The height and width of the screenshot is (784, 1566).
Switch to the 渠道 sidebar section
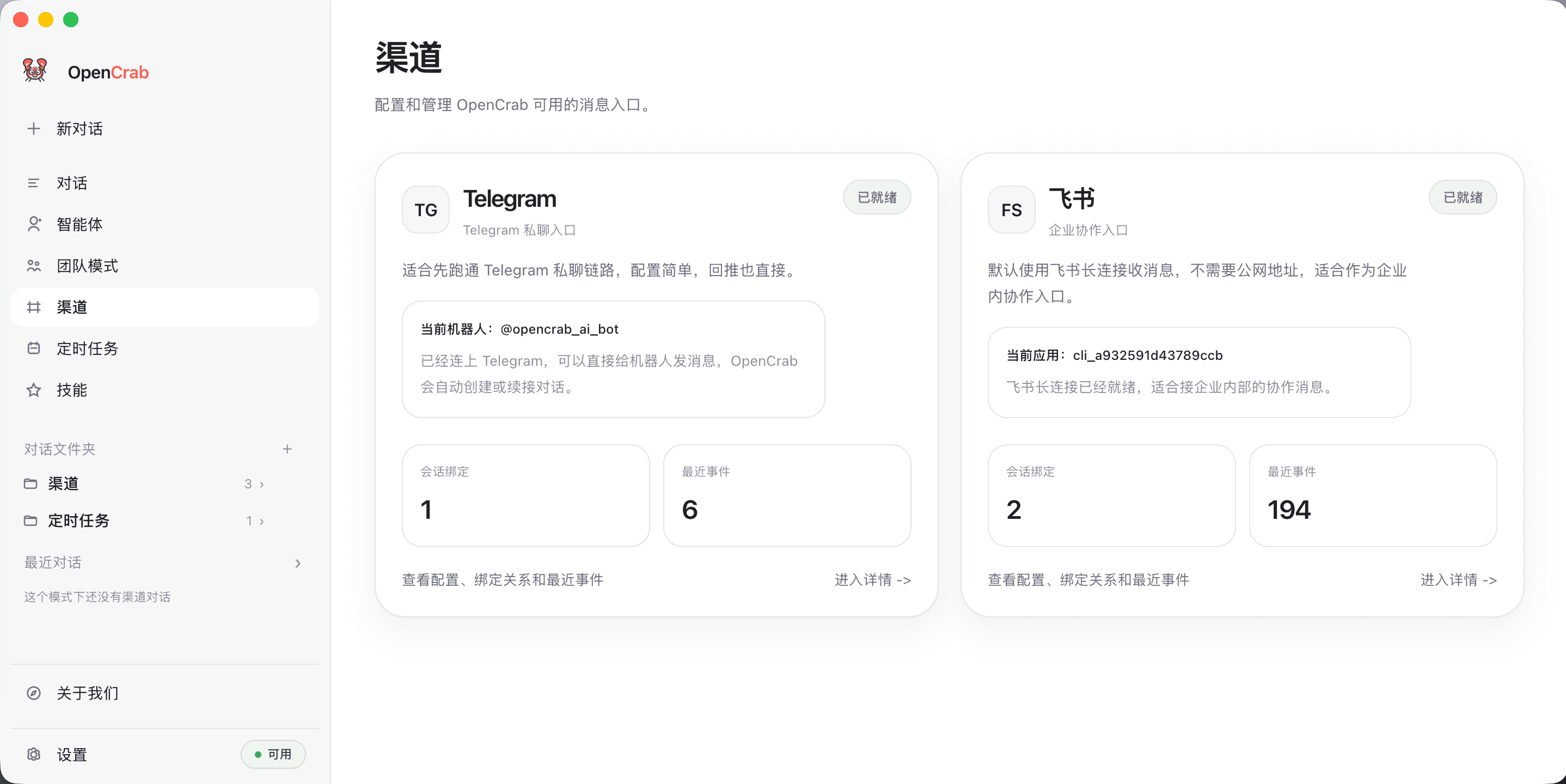click(x=71, y=307)
